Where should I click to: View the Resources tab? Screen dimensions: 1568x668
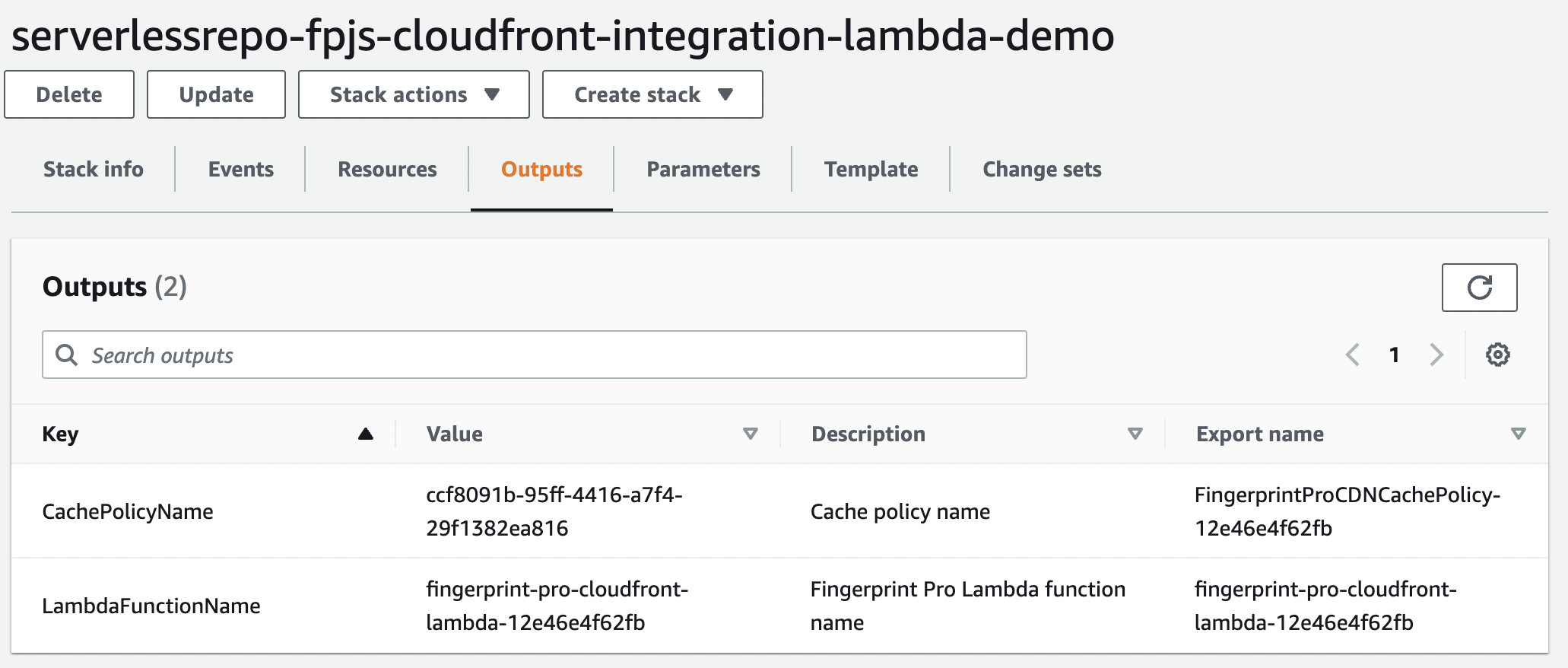coord(387,169)
